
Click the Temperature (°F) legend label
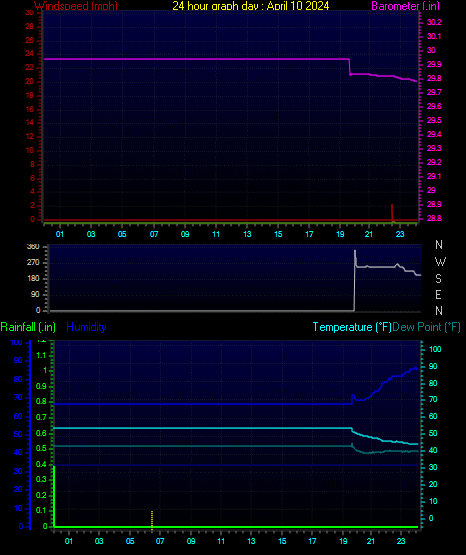(x=352, y=327)
